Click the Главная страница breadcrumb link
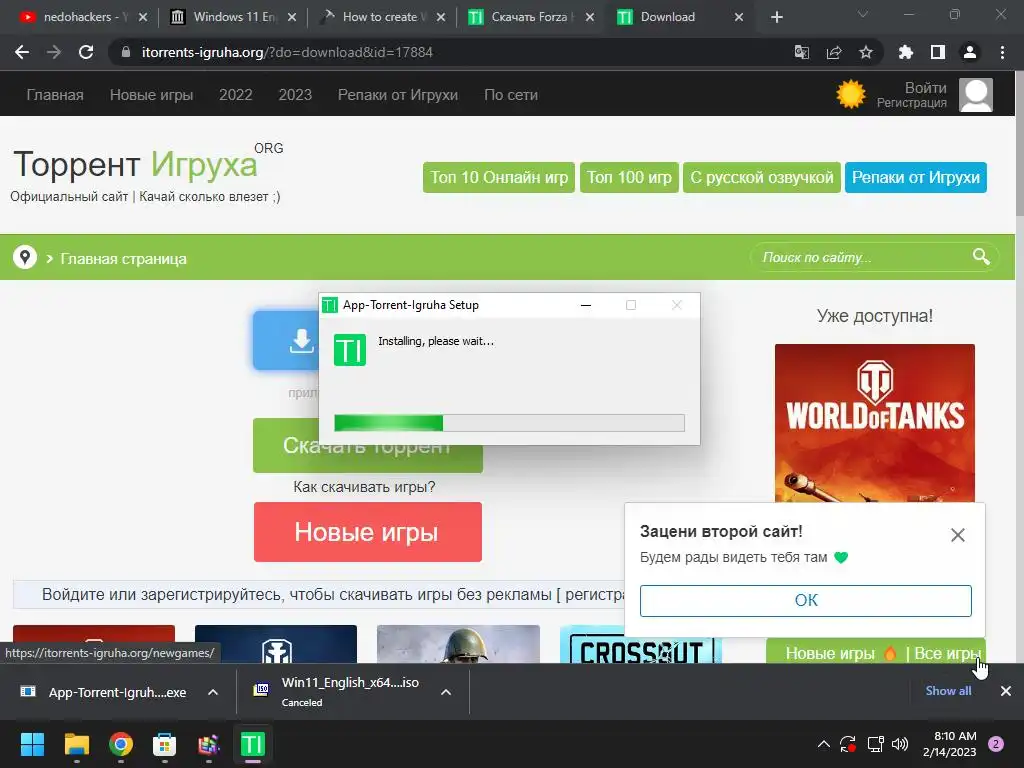 click(123, 259)
